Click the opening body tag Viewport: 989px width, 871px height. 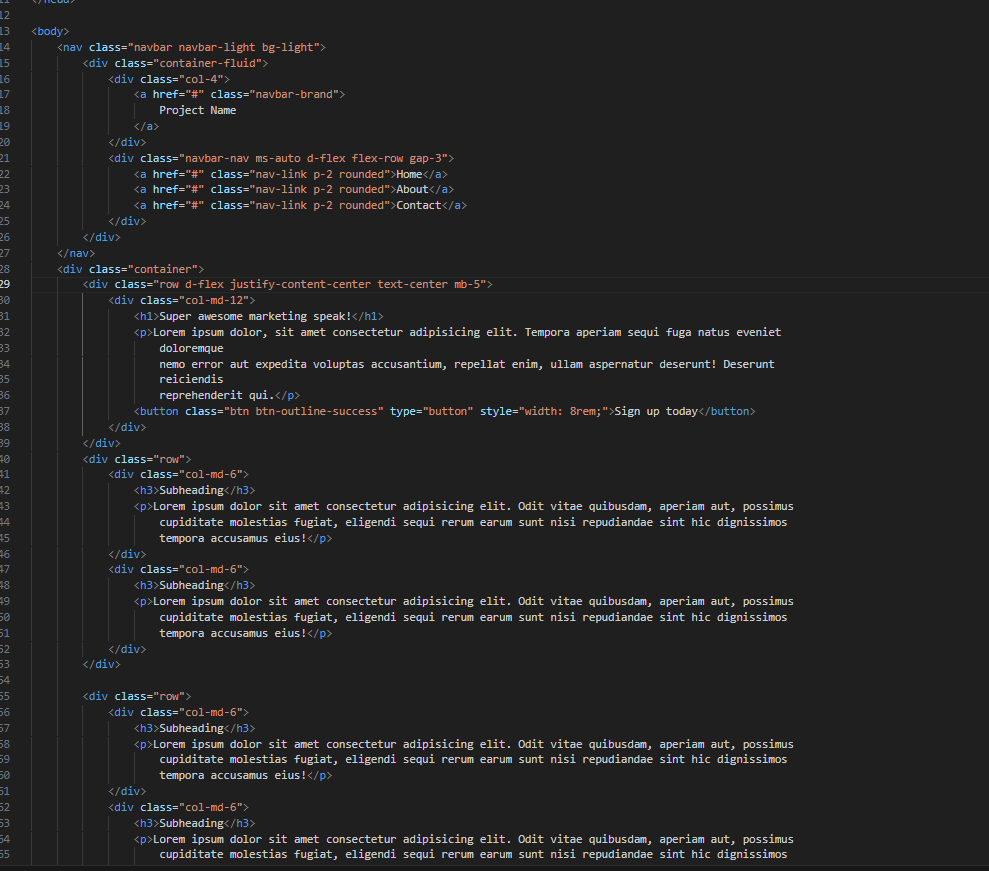50,31
